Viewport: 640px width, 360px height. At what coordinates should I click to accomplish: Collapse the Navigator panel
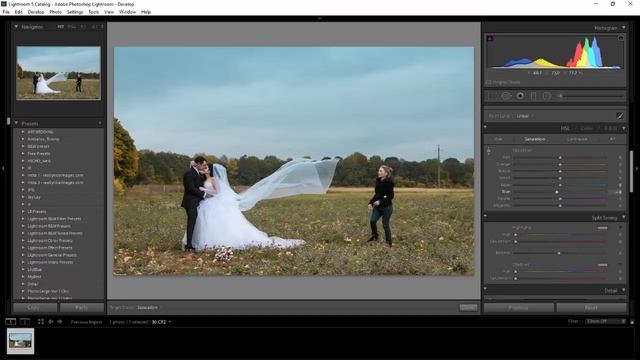16,27
